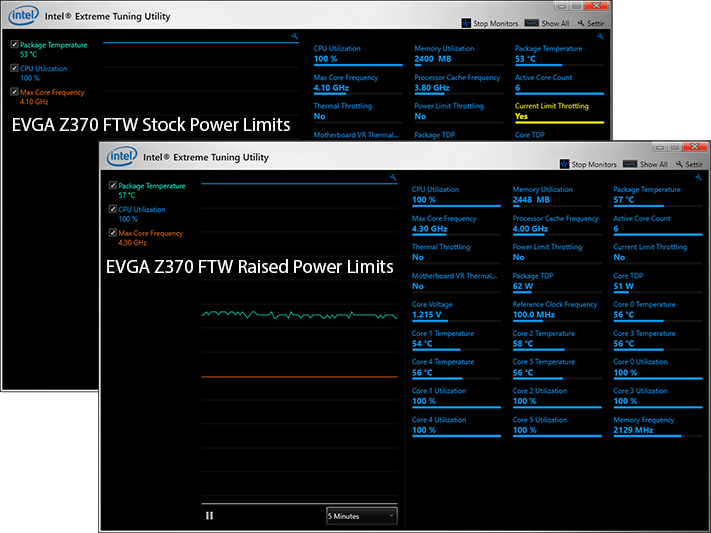Click graph wrench icon in front window

(393, 177)
